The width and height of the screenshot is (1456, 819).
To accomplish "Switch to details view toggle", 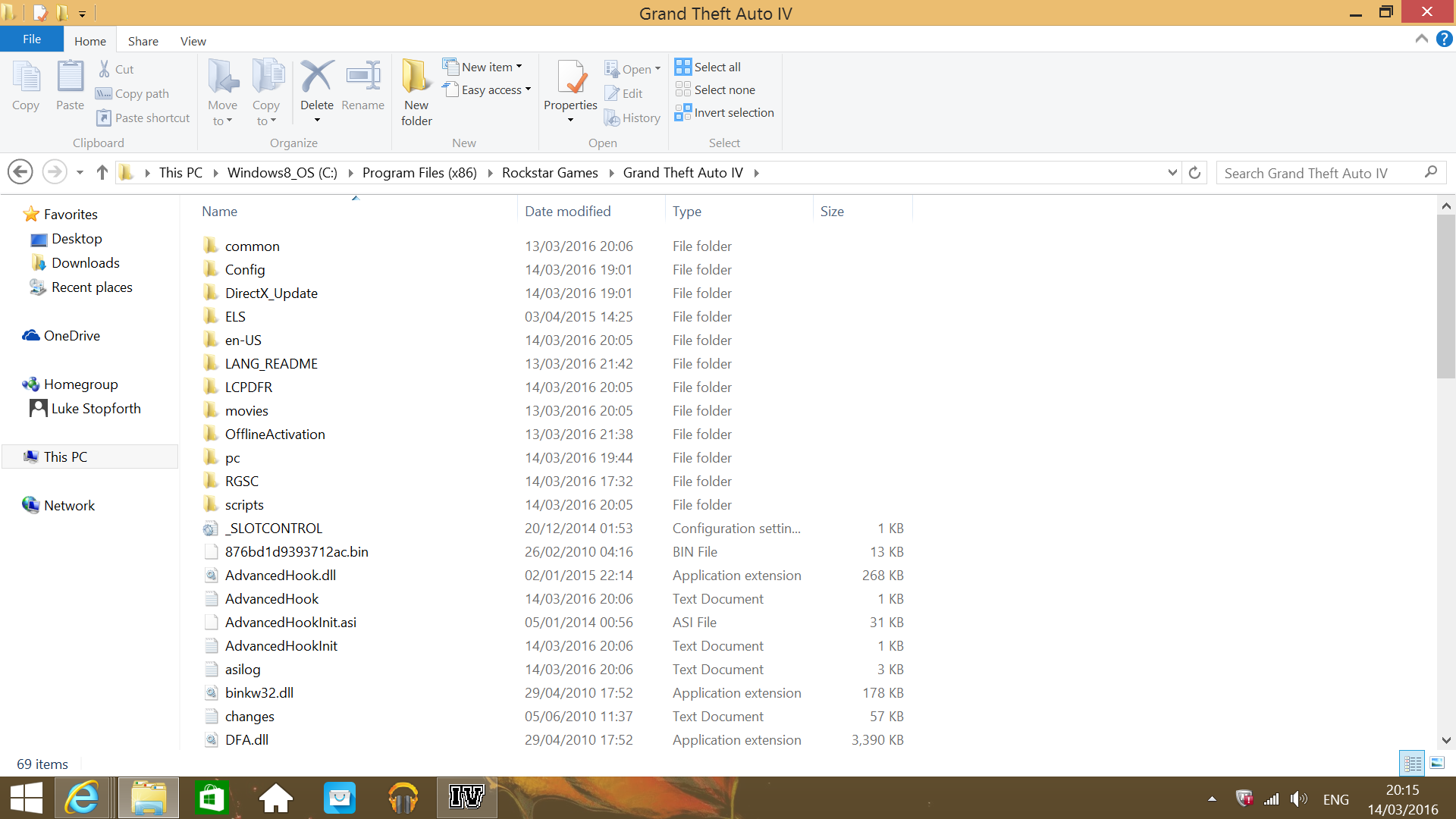I will click(x=1412, y=763).
